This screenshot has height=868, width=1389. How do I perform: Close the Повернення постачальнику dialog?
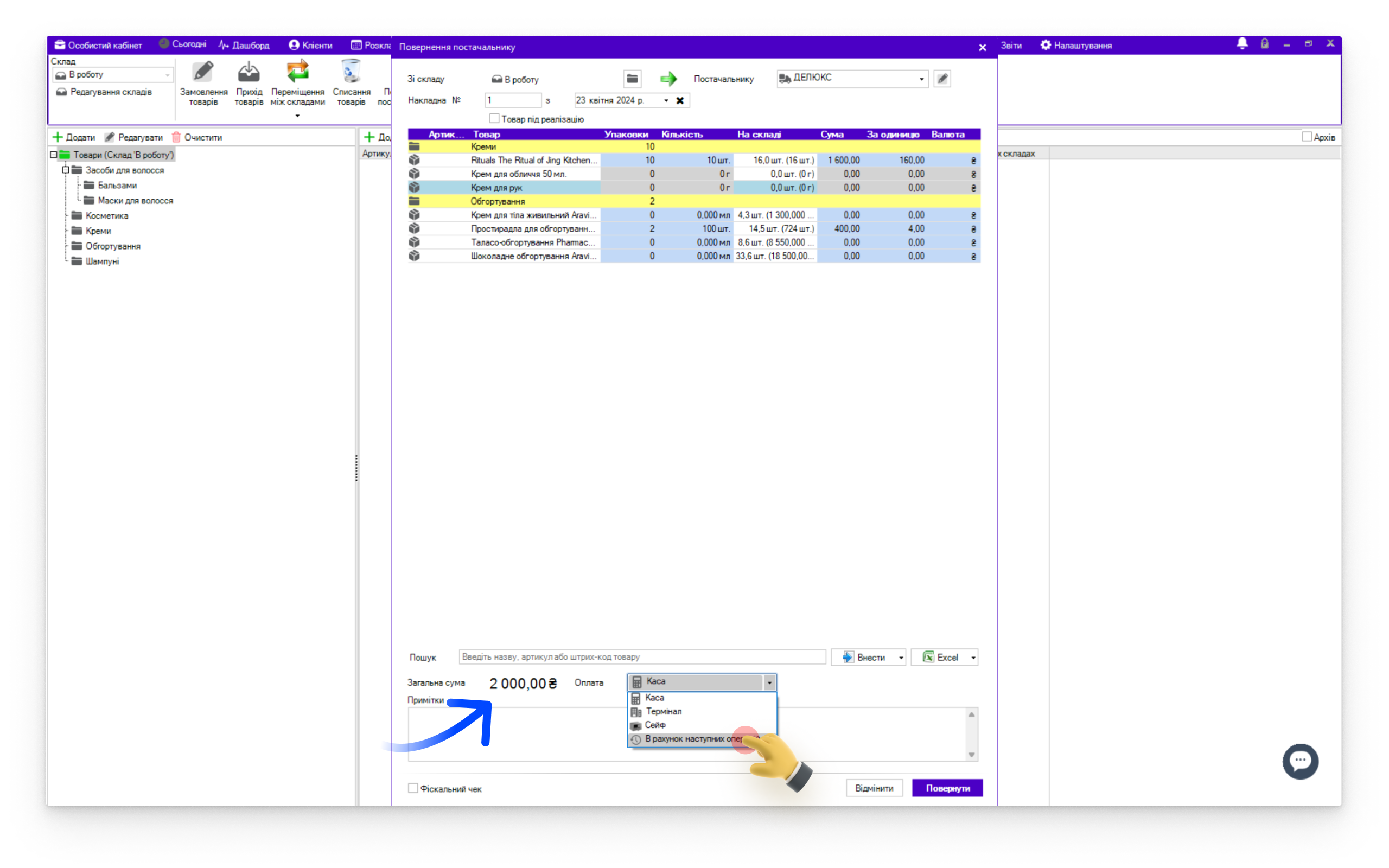coord(982,48)
